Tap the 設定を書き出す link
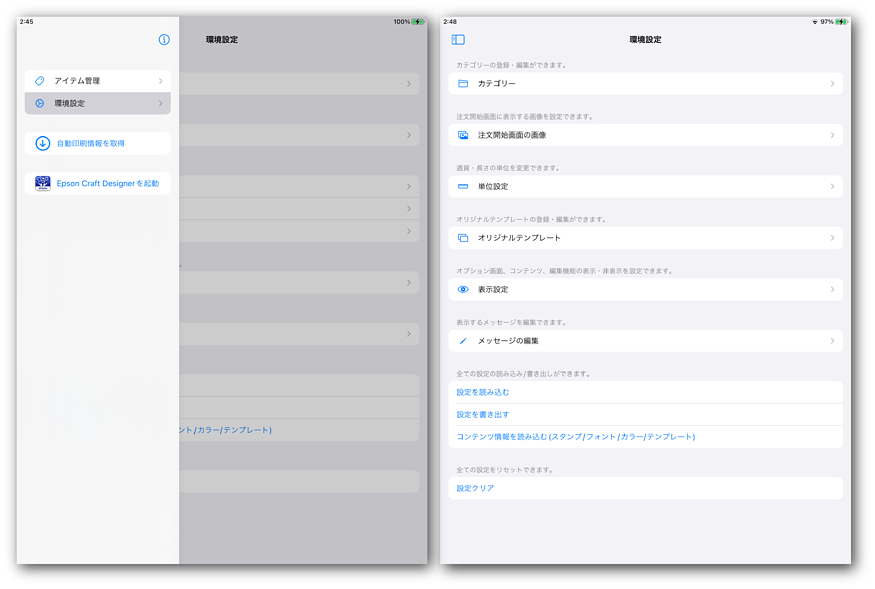 (x=483, y=415)
